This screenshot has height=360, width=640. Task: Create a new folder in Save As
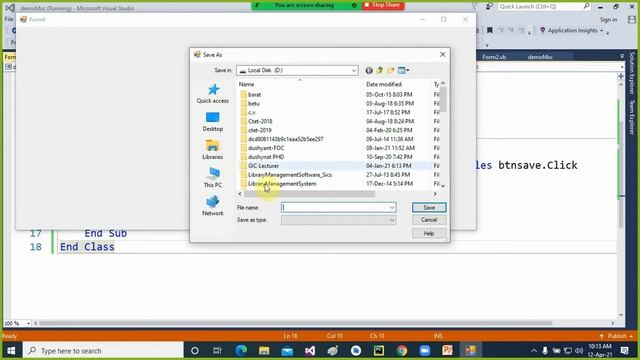point(391,71)
